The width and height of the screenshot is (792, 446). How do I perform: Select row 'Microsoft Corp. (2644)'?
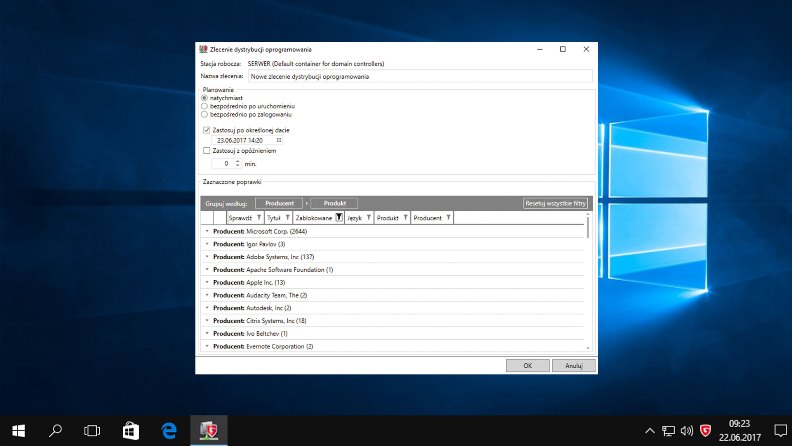[392, 231]
